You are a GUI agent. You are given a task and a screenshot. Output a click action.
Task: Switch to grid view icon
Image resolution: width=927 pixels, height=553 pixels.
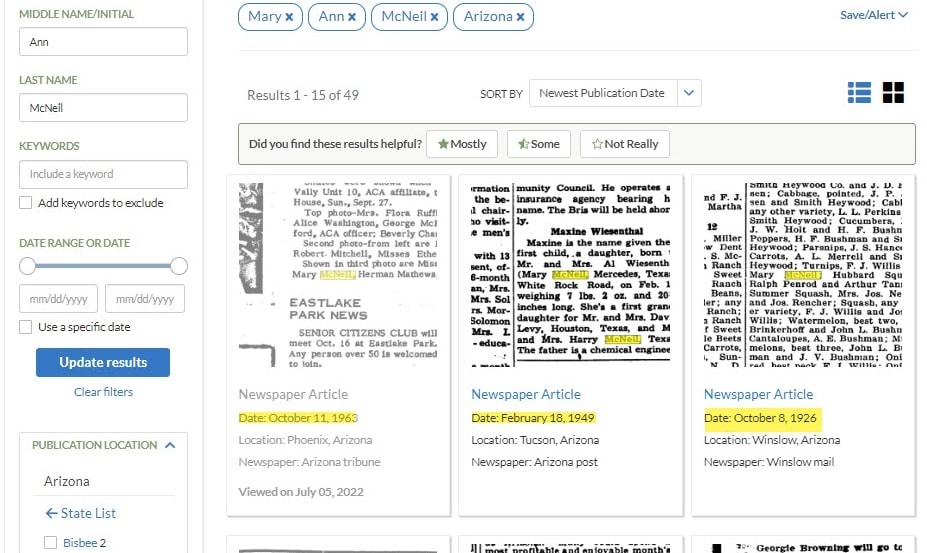[893, 93]
